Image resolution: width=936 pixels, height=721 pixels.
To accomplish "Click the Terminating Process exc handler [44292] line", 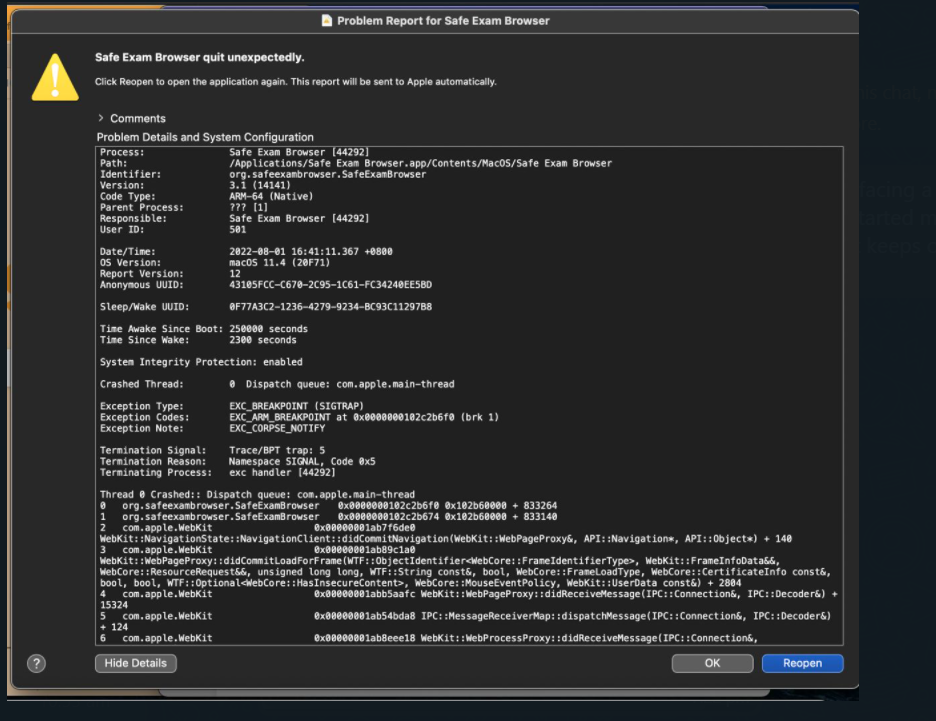I will (218, 472).
